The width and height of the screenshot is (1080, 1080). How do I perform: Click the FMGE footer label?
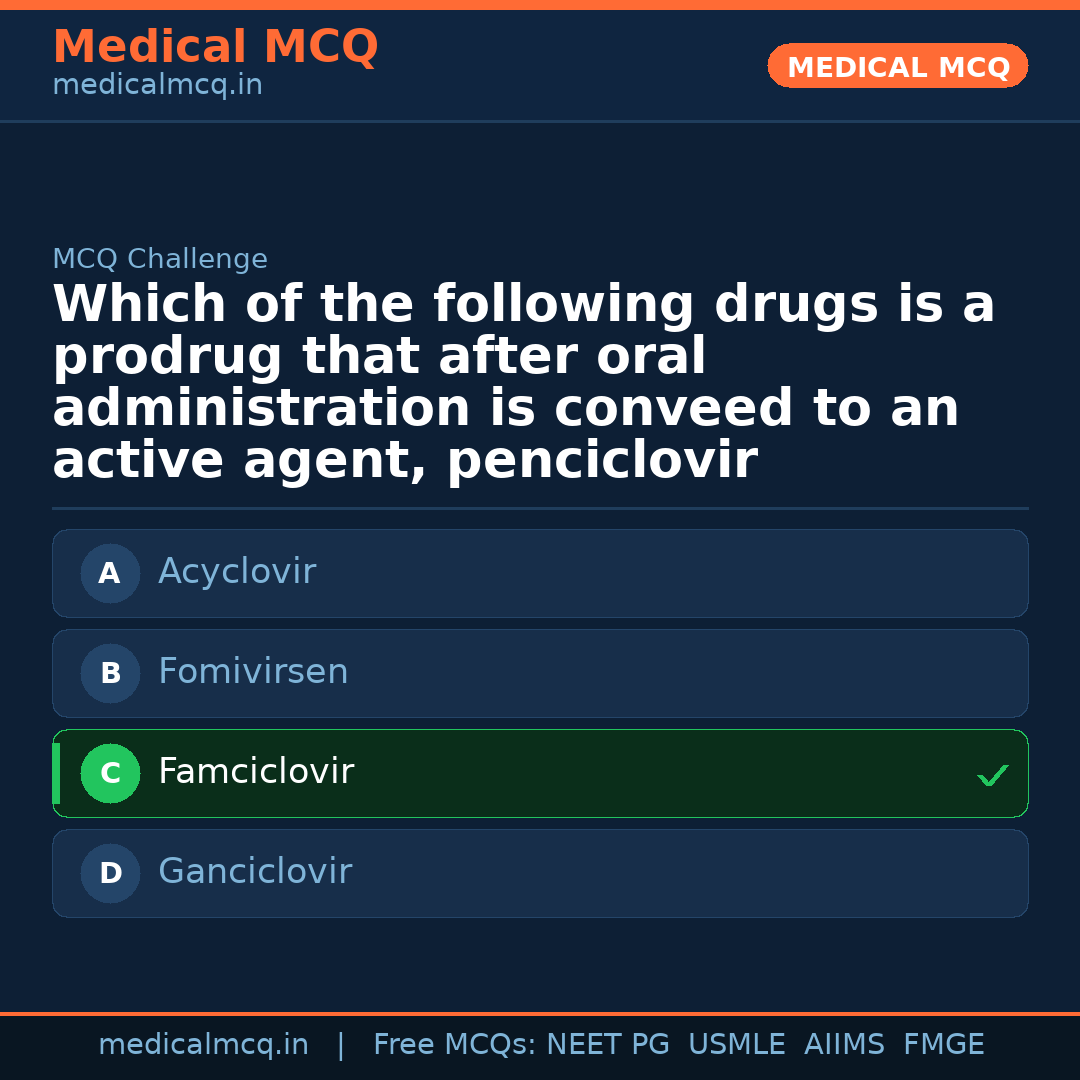[x=943, y=1045]
